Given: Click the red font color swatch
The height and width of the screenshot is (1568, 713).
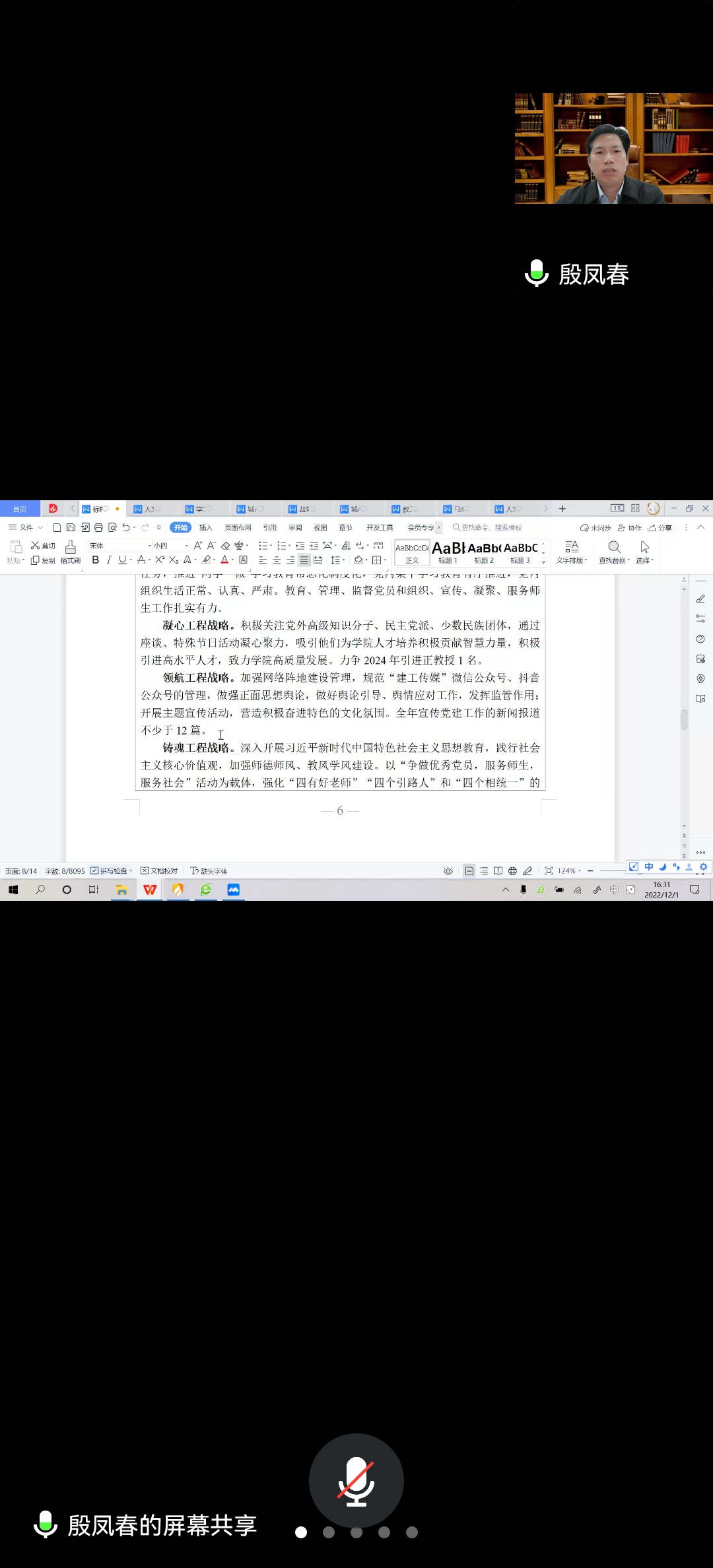Looking at the screenshot, I should click(x=224, y=560).
